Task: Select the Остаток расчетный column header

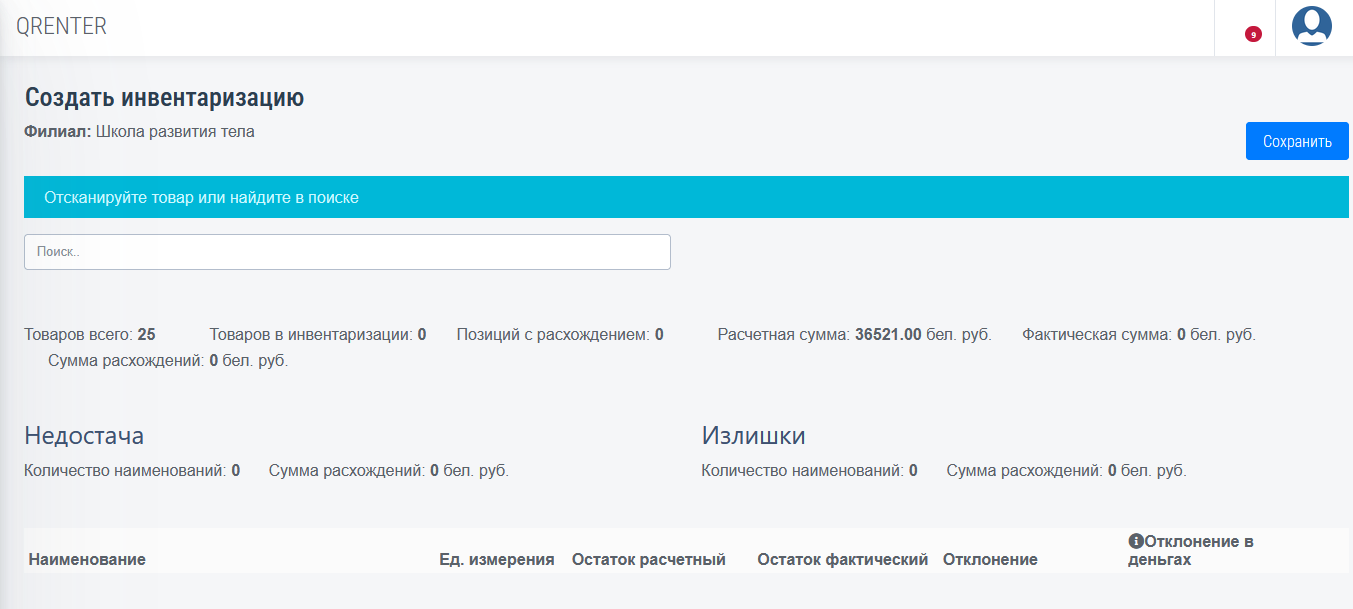Action: pos(648,559)
